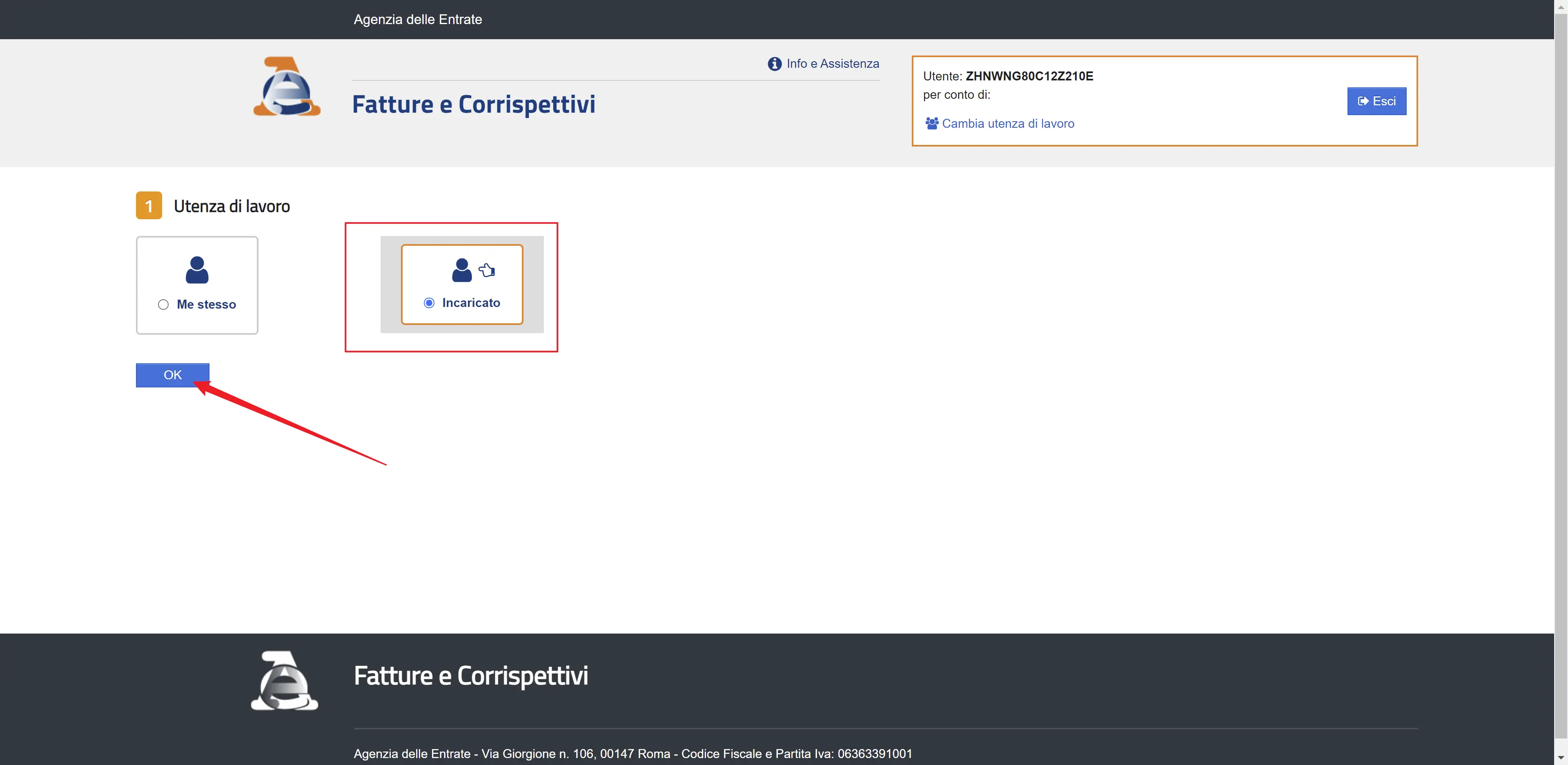Click the footer Fatture e Corrispettivi title
1568x765 pixels.
pyautogui.click(x=470, y=676)
